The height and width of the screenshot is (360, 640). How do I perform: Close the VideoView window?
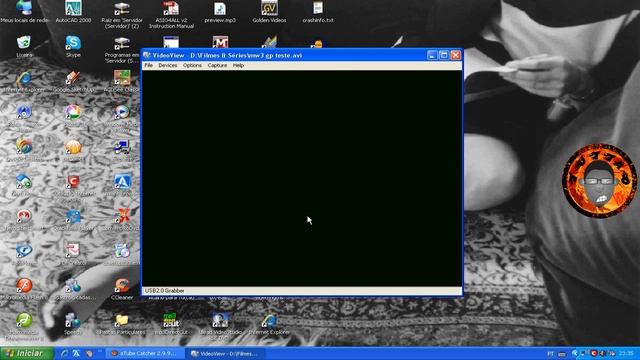pos(456,55)
